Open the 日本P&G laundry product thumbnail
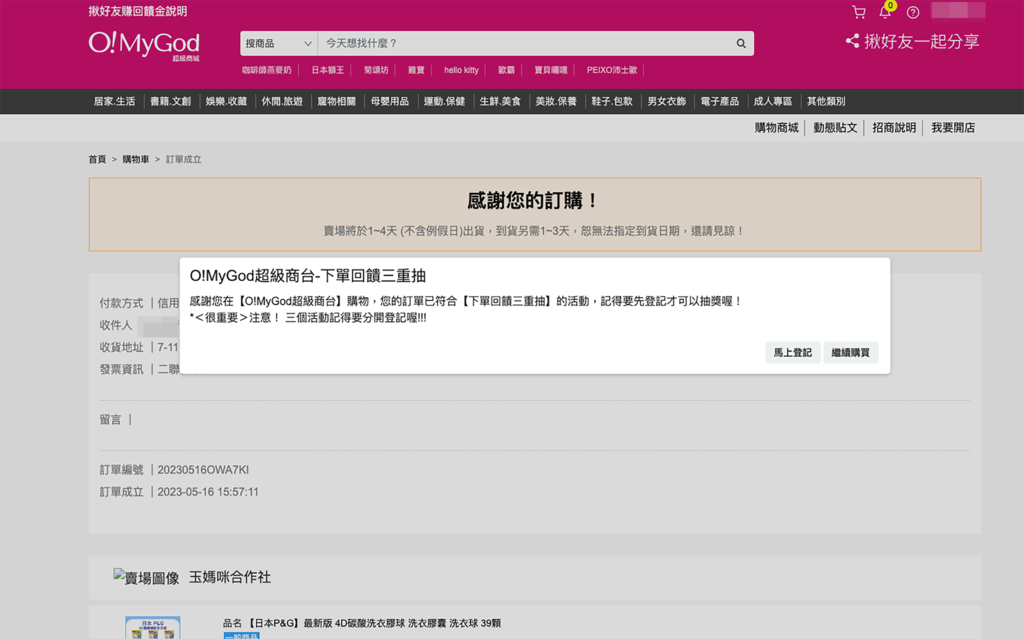The image size is (1024, 639). coord(153,628)
